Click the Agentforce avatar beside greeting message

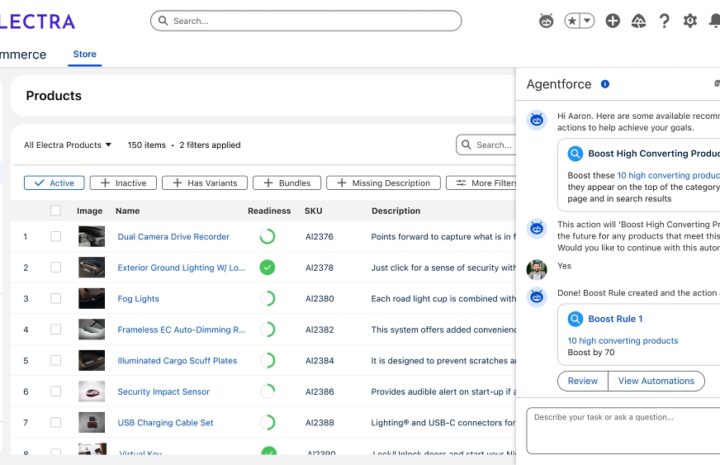point(536,120)
